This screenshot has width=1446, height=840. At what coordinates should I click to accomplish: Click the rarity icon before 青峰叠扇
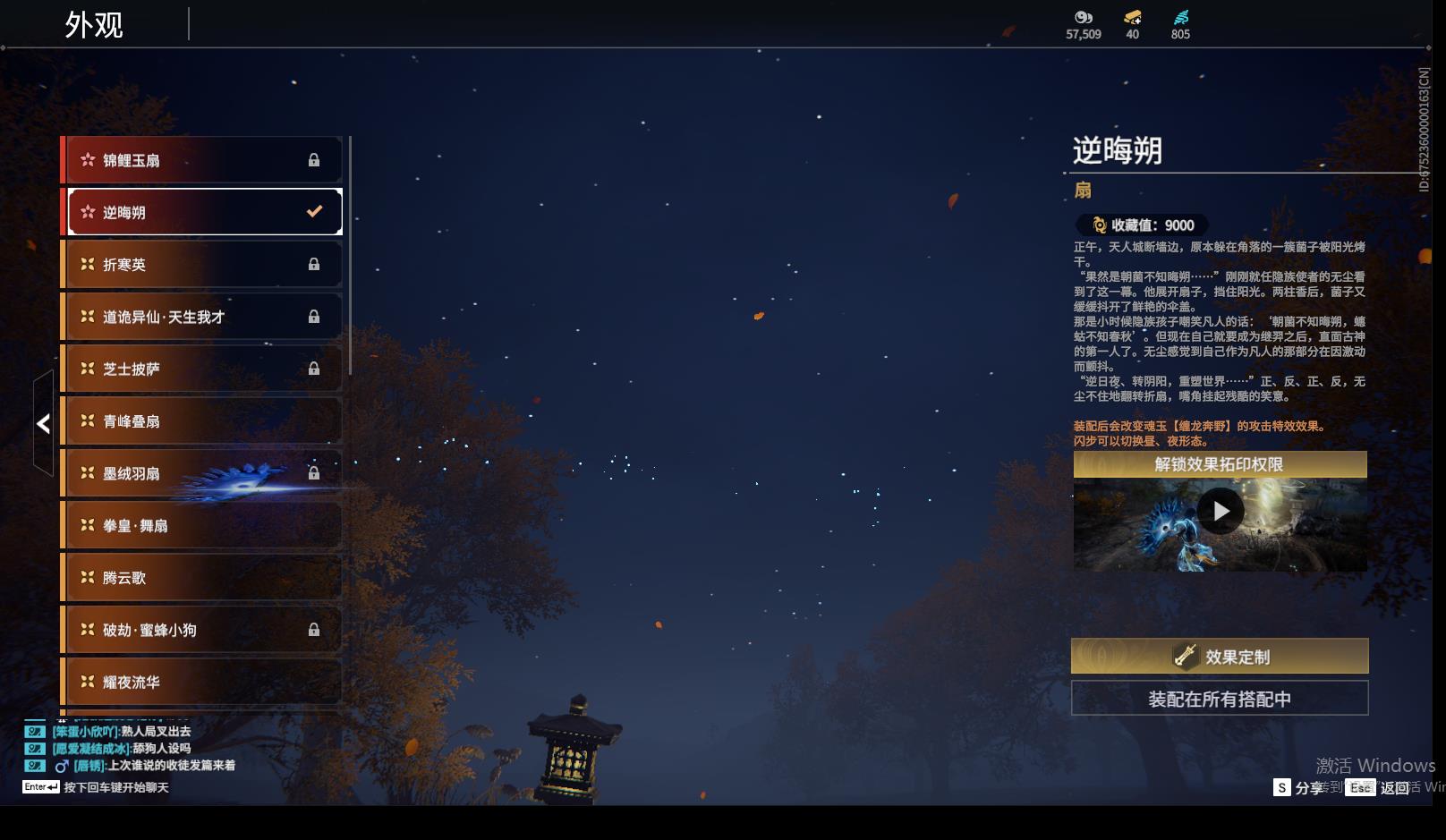pyautogui.click(x=88, y=420)
